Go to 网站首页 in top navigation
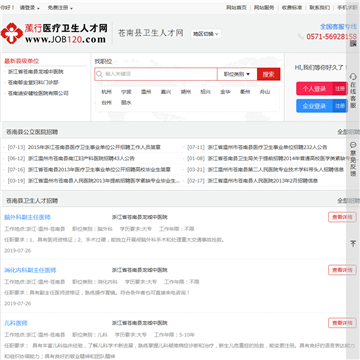The height and width of the screenshot is (360, 360). [x=236, y=7]
